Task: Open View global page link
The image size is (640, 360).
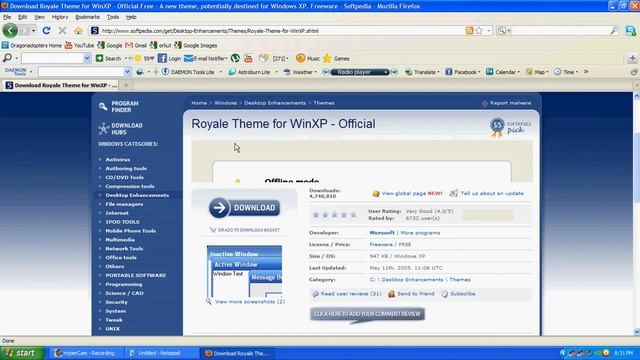Action: pos(404,193)
